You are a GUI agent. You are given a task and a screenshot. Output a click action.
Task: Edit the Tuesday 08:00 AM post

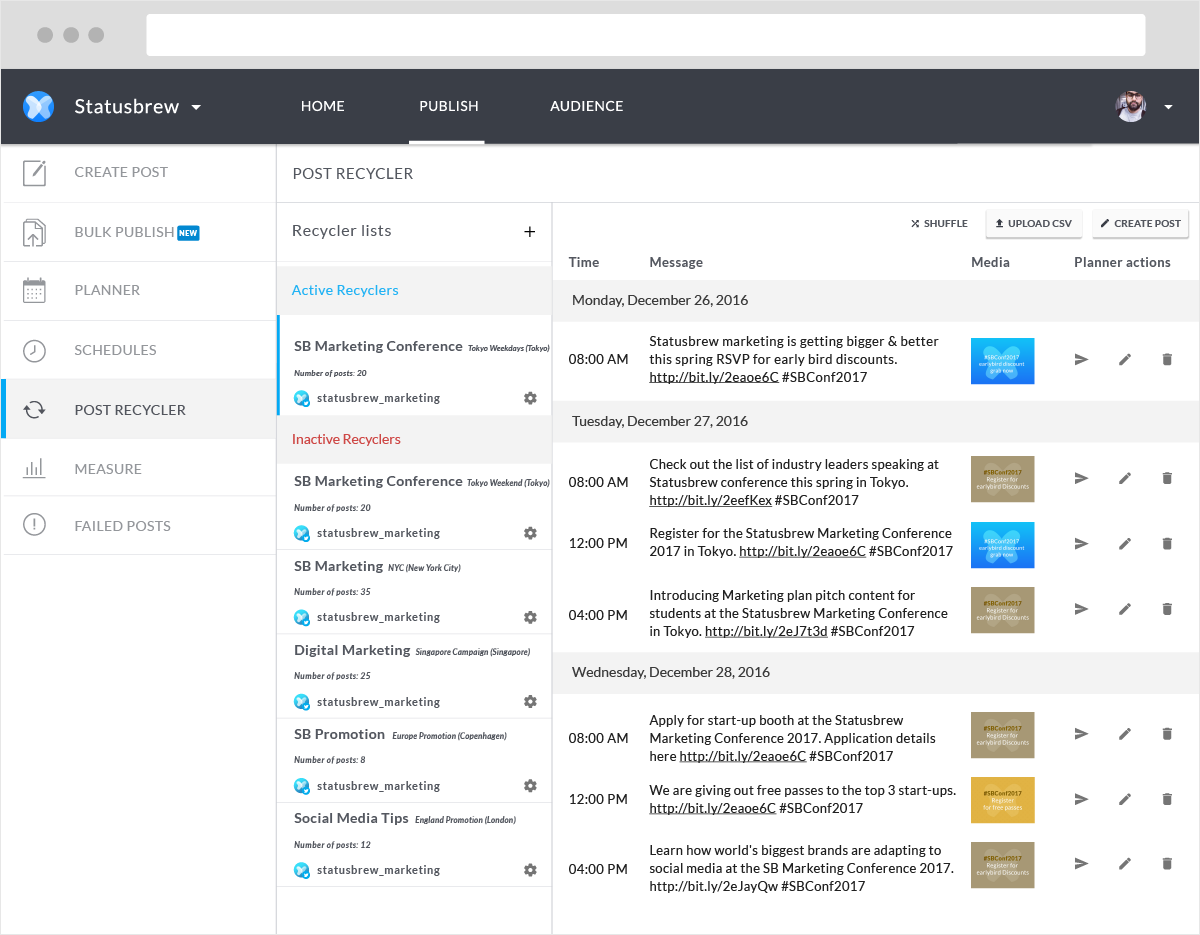(1125, 479)
